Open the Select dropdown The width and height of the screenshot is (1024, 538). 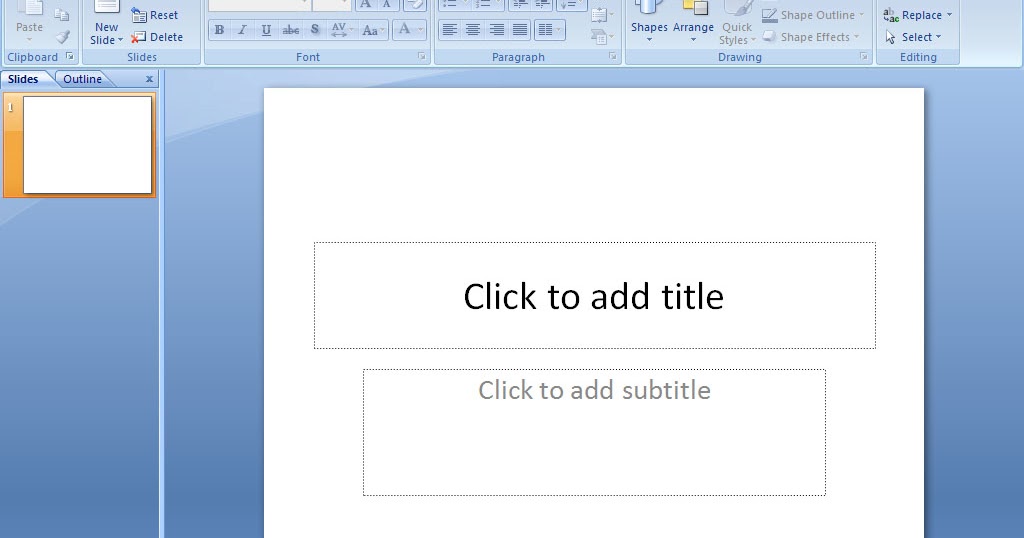pos(913,37)
